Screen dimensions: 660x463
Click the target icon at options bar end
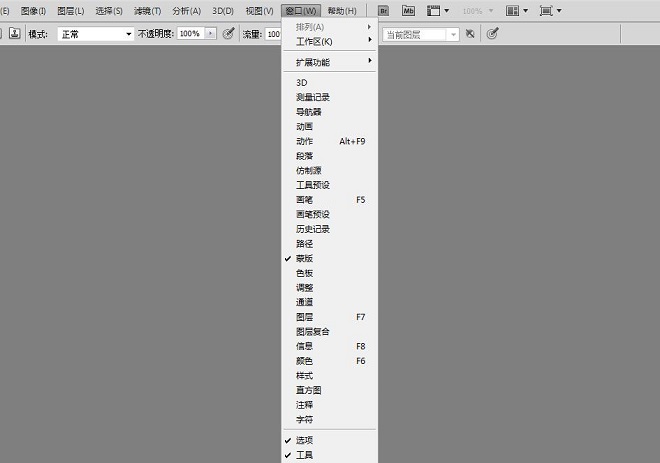click(x=492, y=33)
